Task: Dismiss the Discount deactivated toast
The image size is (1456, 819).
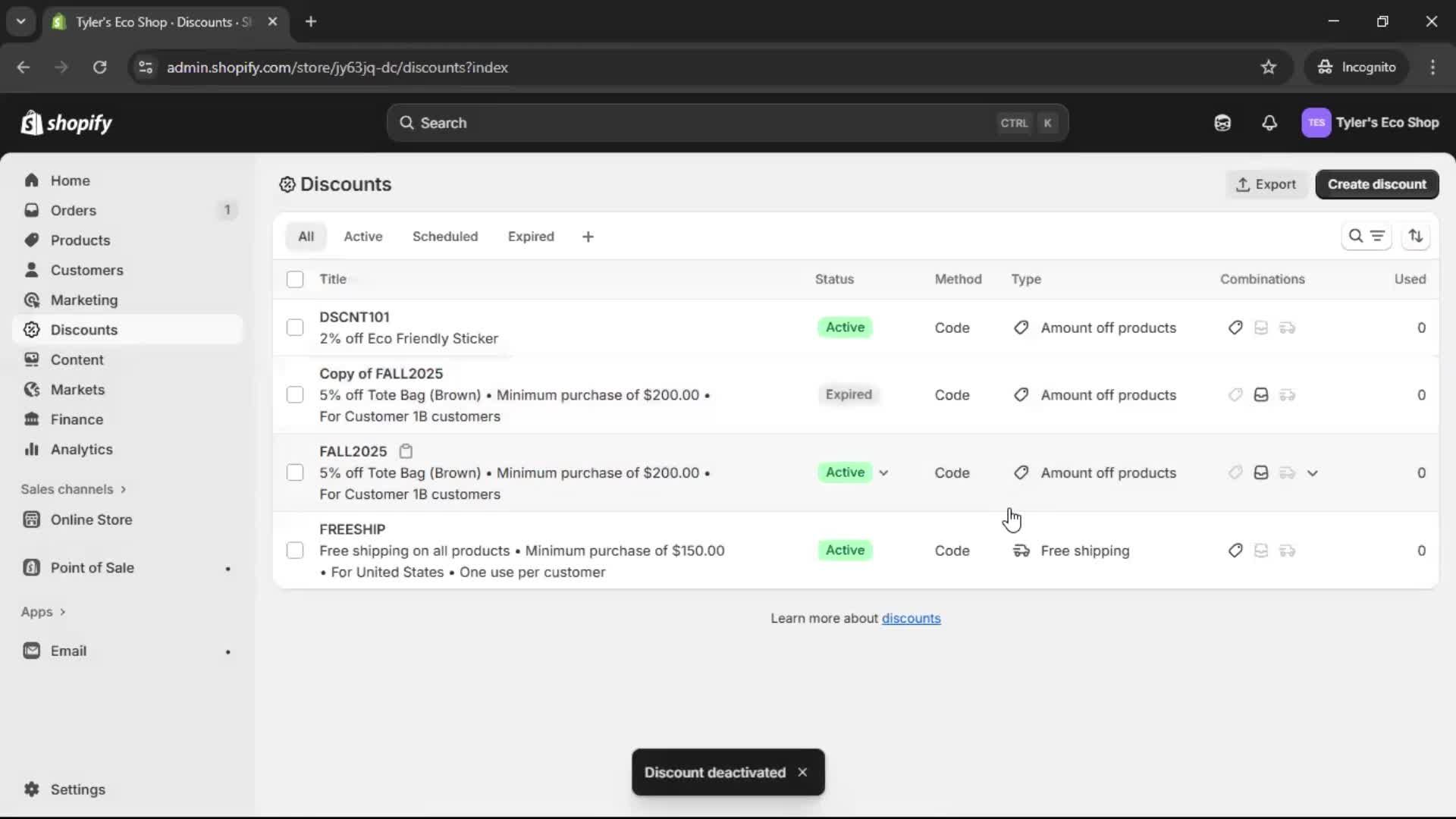Action: click(x=802, y=772)
